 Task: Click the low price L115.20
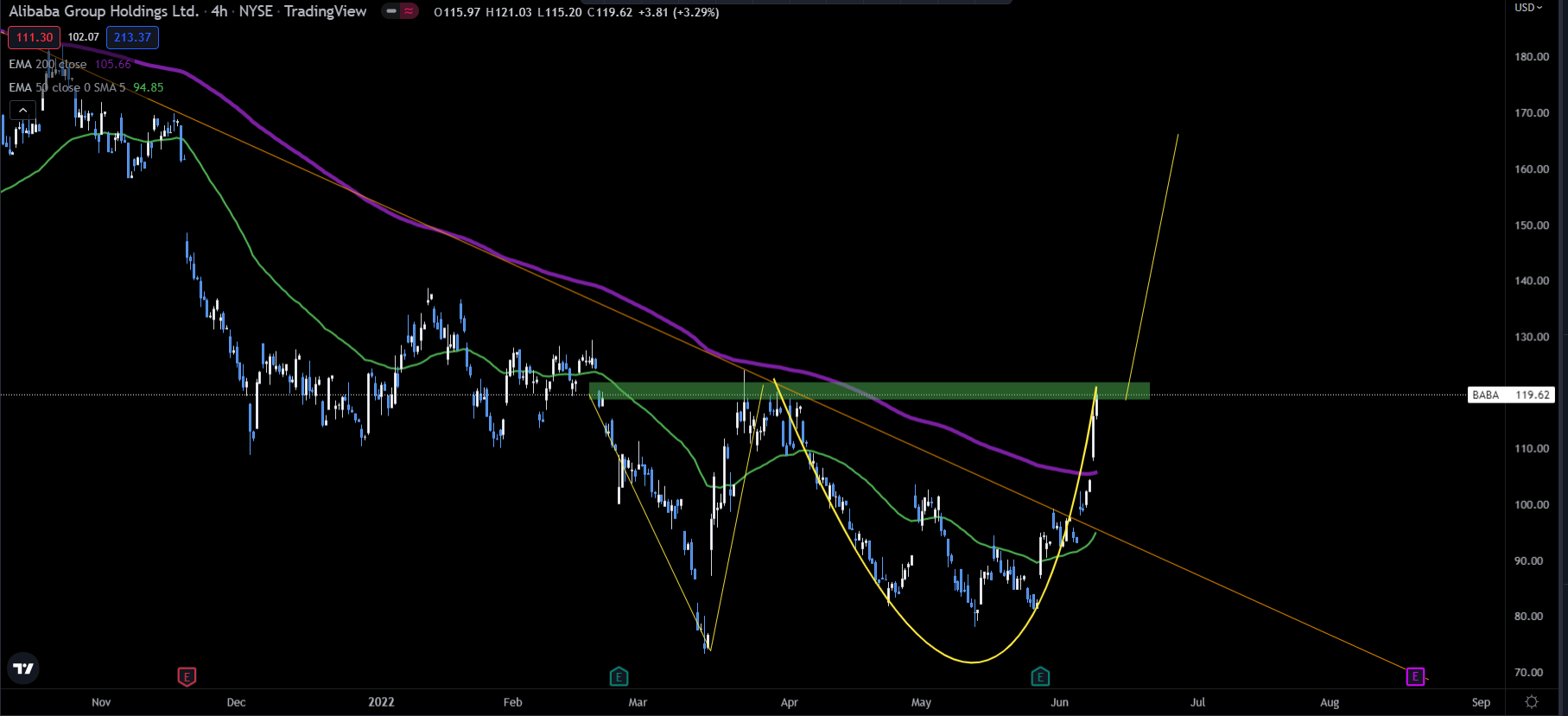(x=560, y=12)
